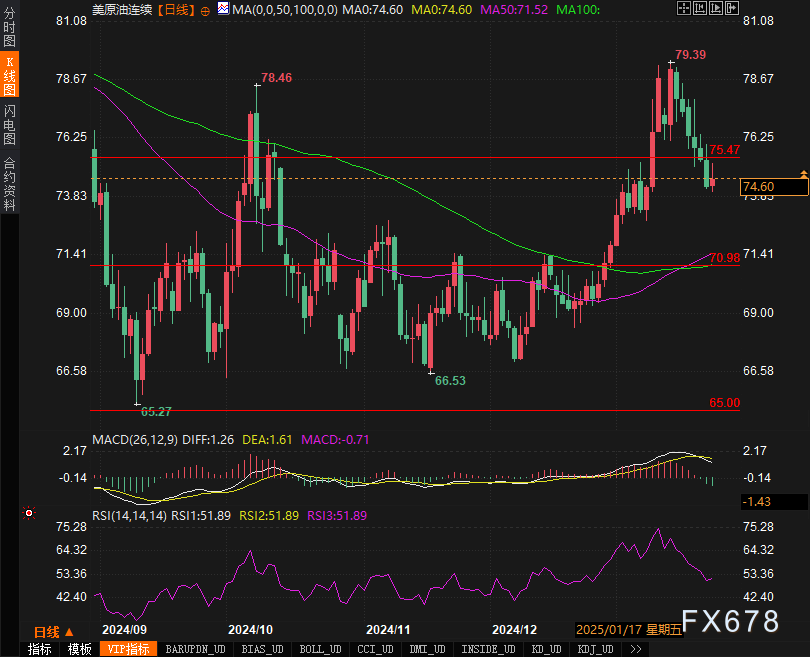Switch to 分时图 side tab
Image resolution: width=810 pixels, height=657 pixels.
coord(10,30)
